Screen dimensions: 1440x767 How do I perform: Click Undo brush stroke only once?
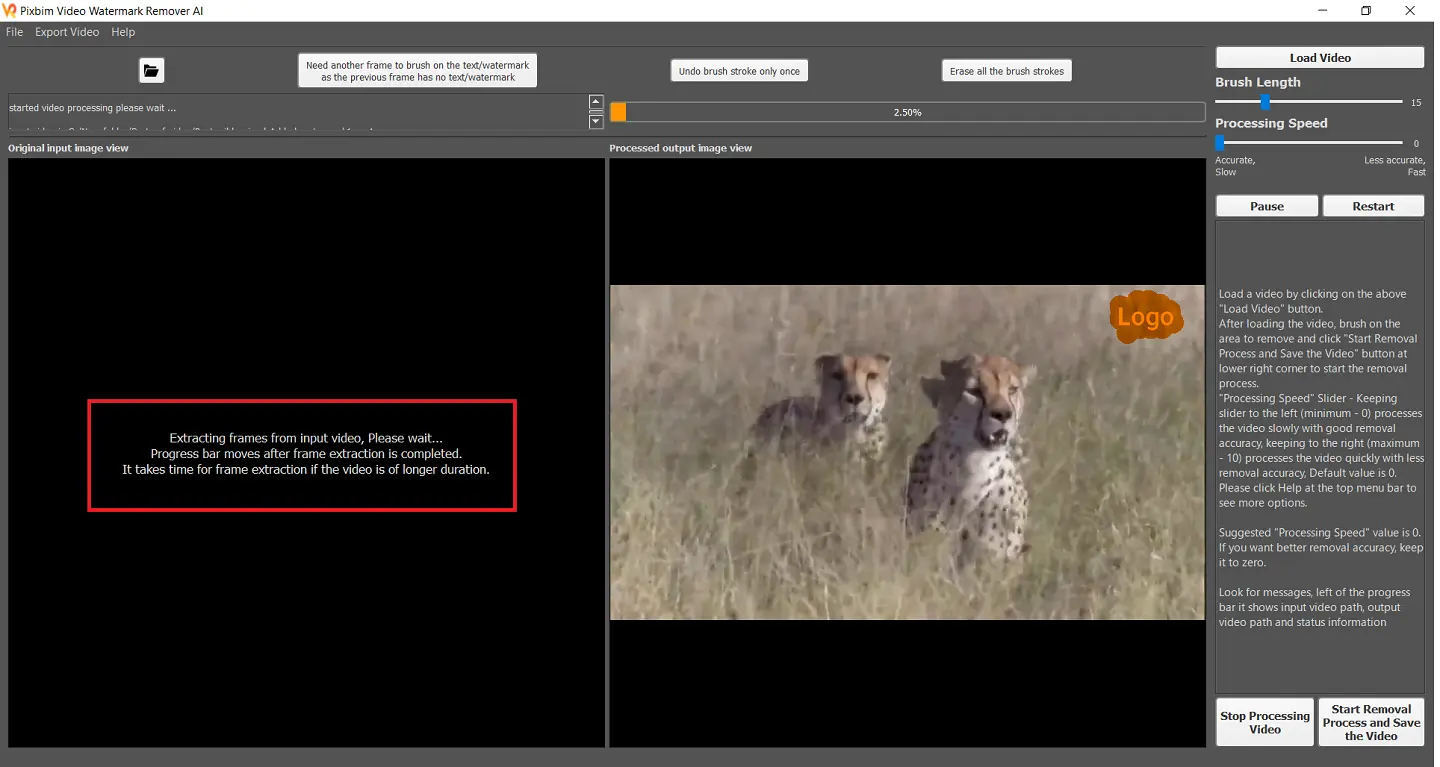(x=739, y=71)
